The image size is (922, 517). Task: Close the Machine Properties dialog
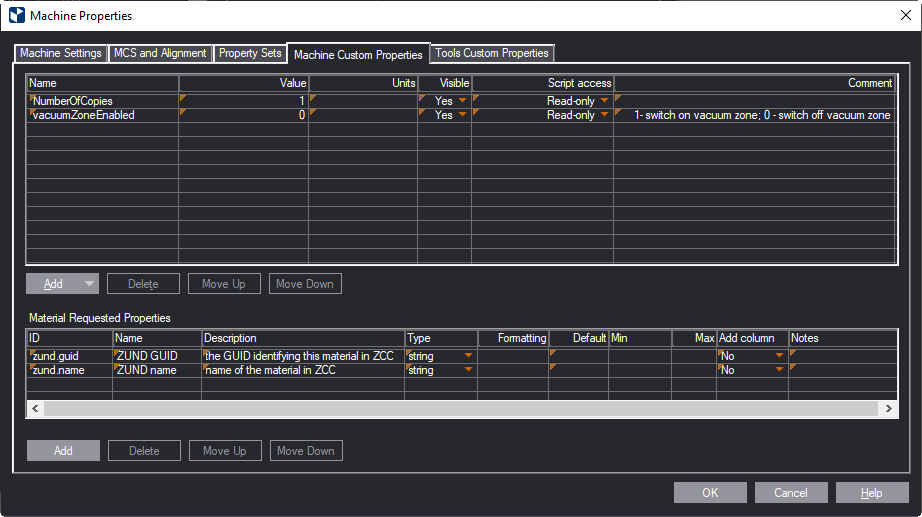905,15
